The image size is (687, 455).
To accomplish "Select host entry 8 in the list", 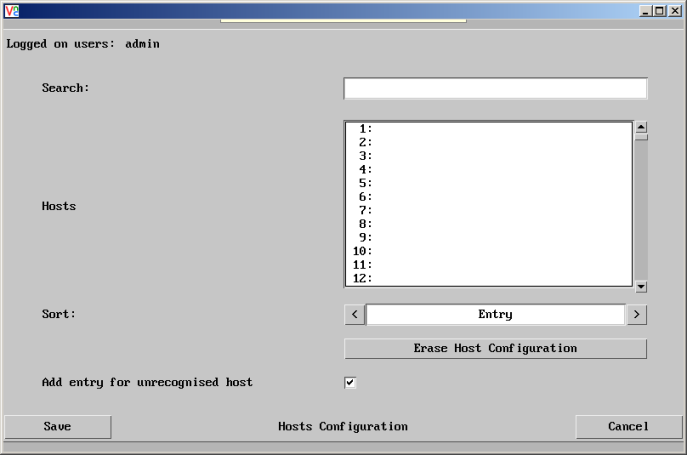I will click(x=489, y=224).
